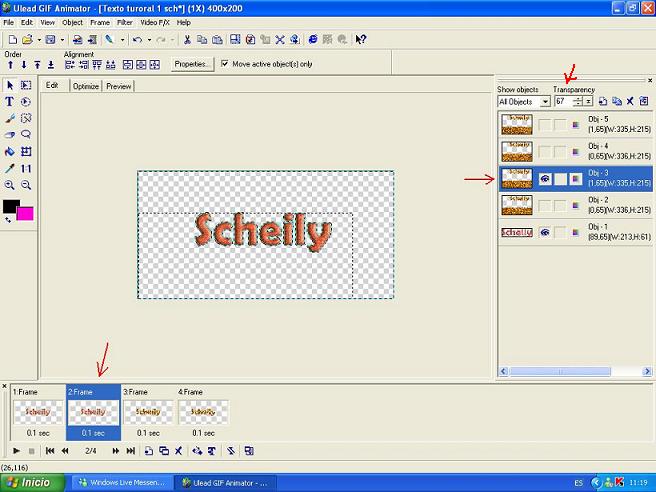
Task: Choose the Paint Brush tool
Action: (x=10, y=118)
